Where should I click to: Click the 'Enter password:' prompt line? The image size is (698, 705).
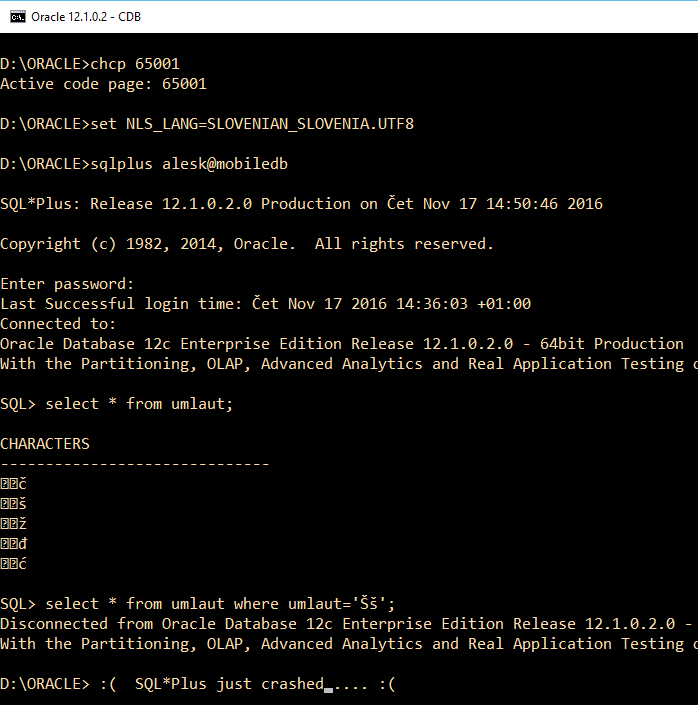67,284
